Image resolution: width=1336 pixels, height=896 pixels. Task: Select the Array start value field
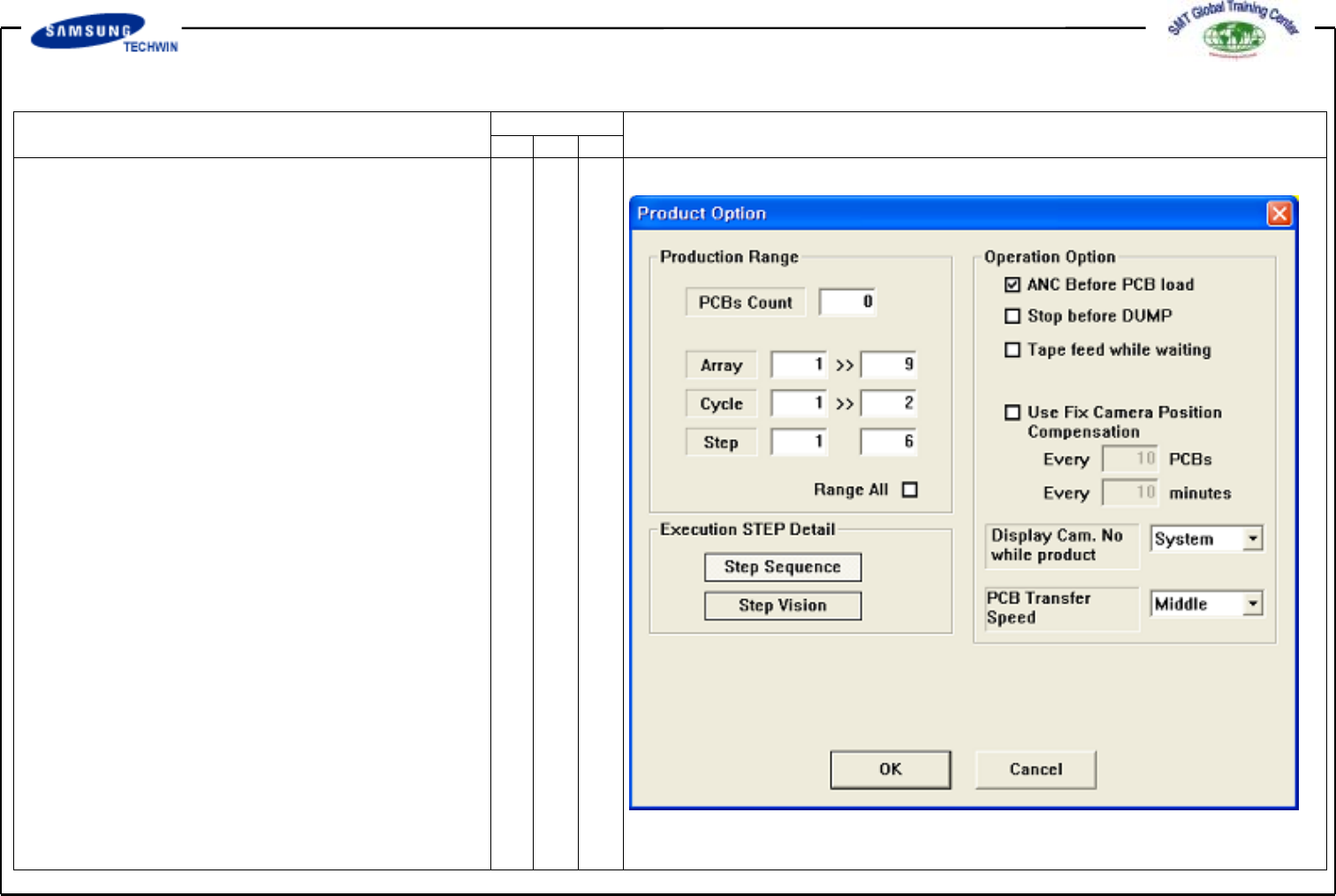click(x=799, y=365)
